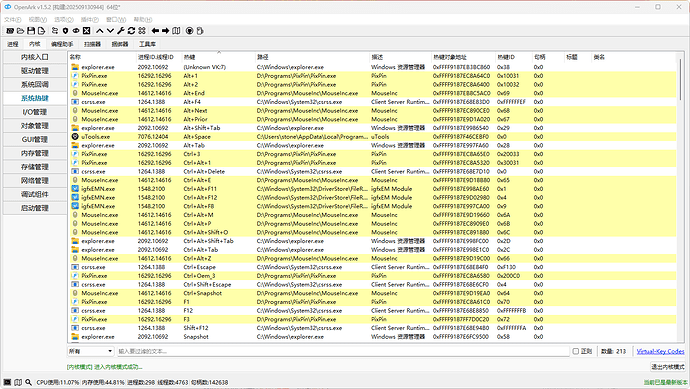Open the 插件(P) menu
The image size is (690, 389).
(90, 20)
